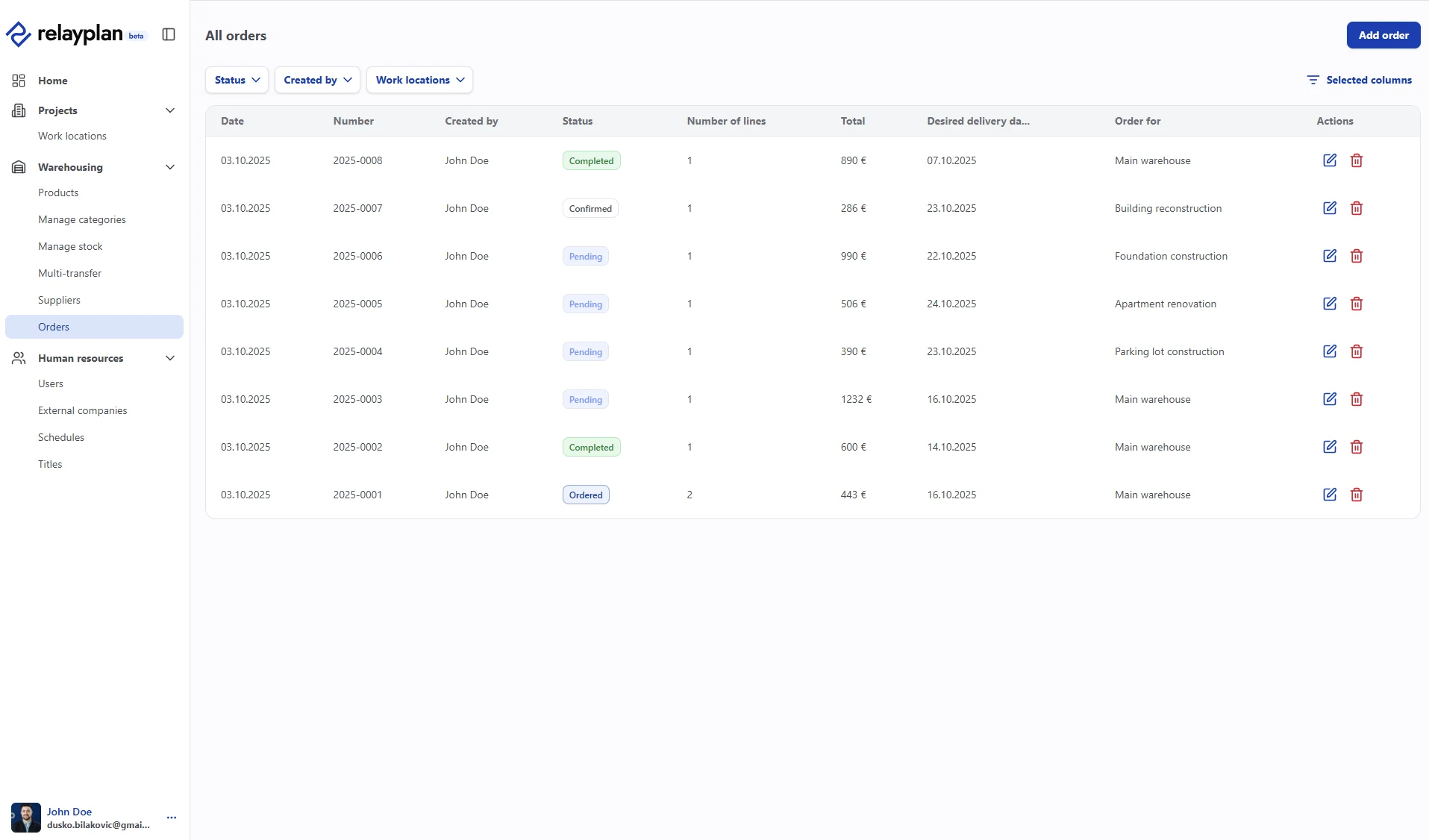Open Suppliers page
The width and height of the screenshot is (1429, 840).
(x=59, y=300)
